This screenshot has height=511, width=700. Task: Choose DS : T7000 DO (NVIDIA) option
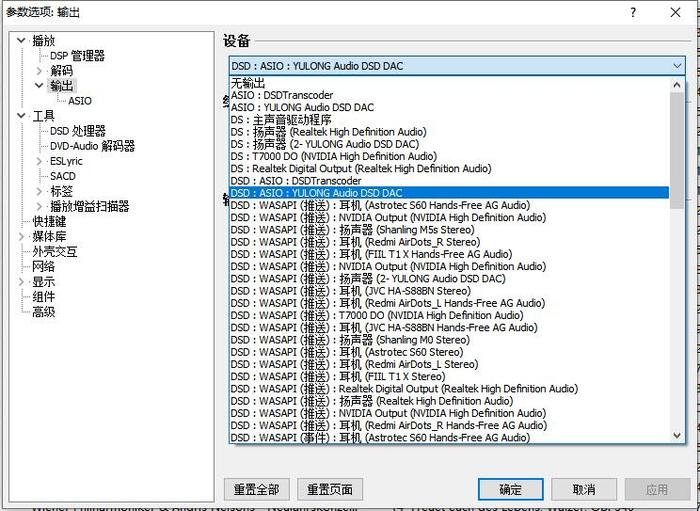click(449, 156)
